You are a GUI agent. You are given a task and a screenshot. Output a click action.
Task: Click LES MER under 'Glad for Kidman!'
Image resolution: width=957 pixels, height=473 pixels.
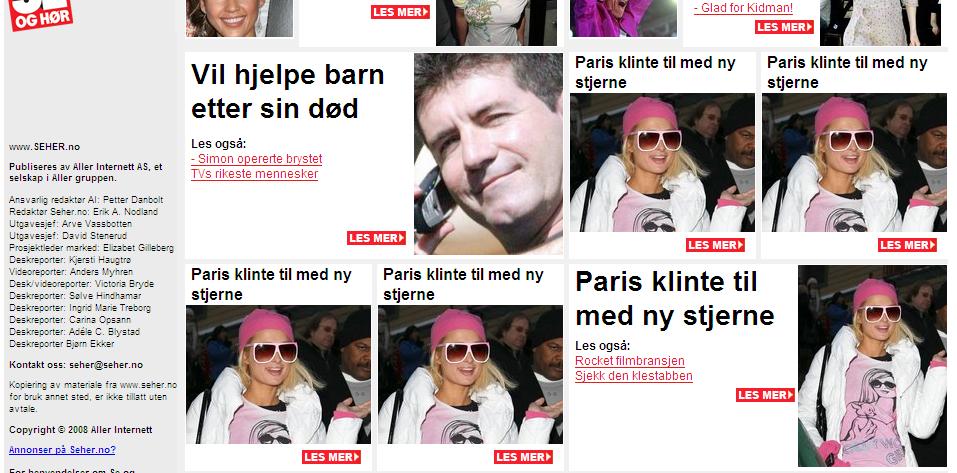coord(784,27)
